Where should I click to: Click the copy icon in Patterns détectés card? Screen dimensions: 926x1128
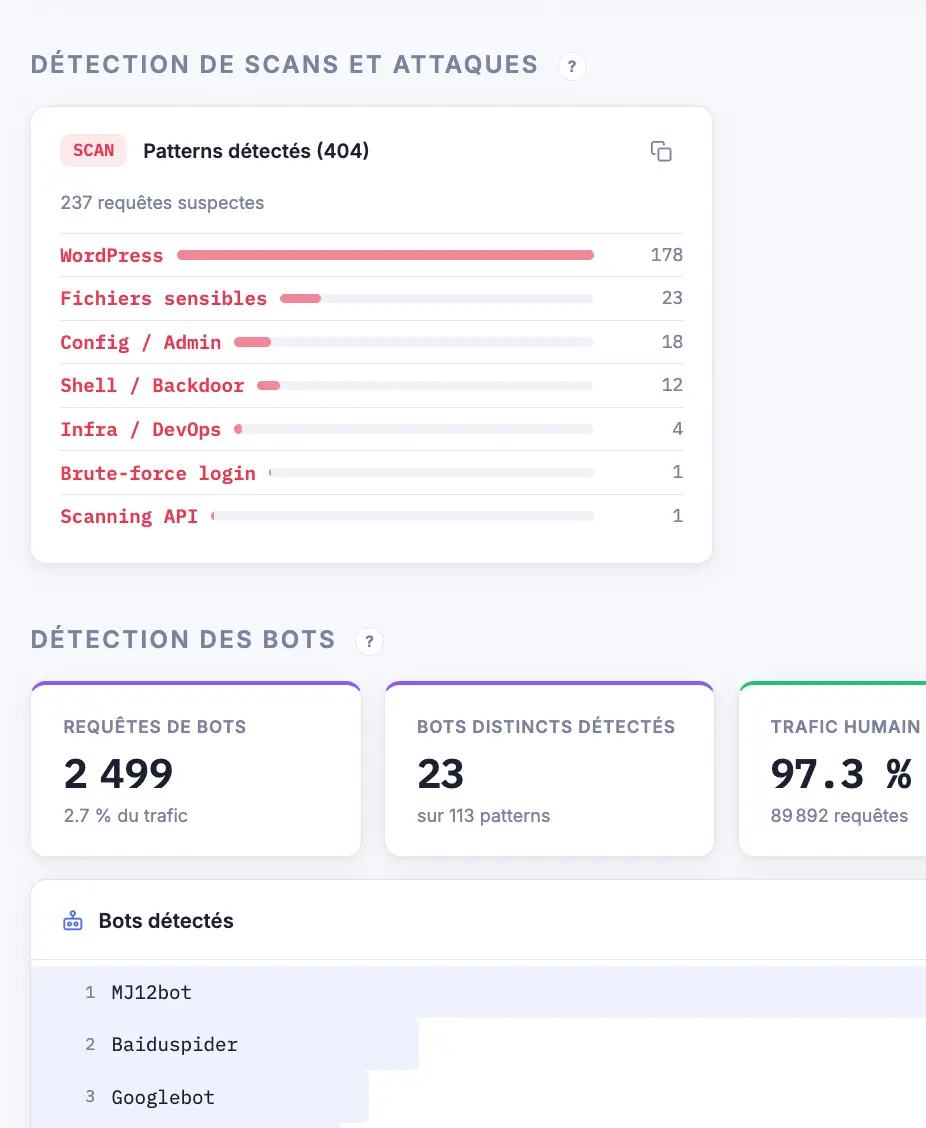pos(661,151)
